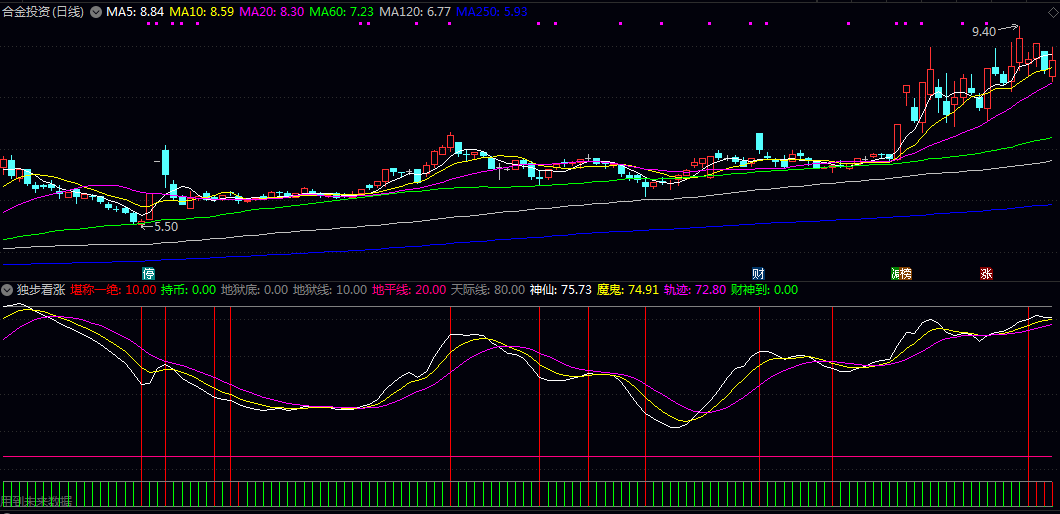
Task: Click the 合金投资(日线) chart title
Action: coord(43,12)
